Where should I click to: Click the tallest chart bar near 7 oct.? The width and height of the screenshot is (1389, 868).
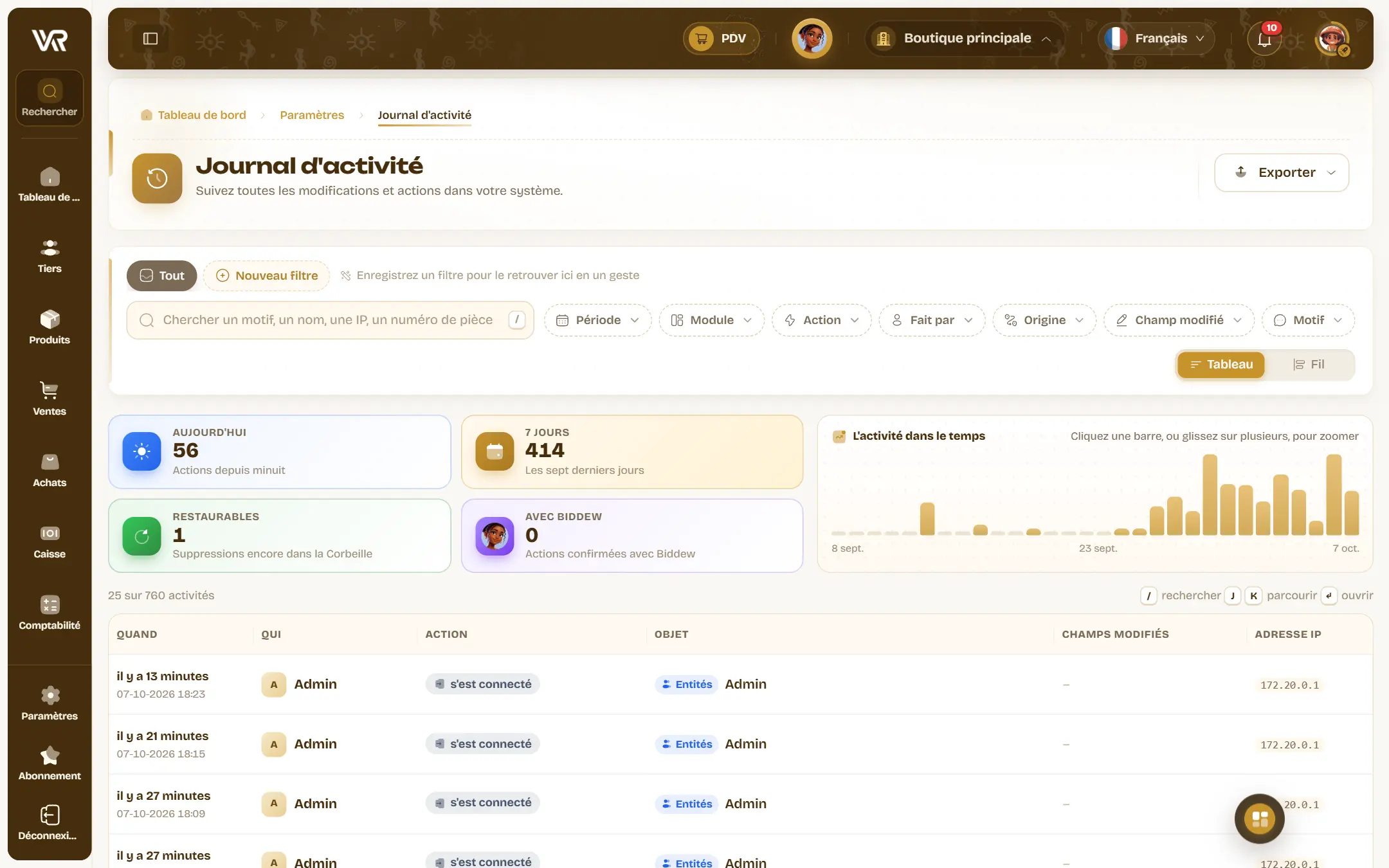pyautogui.click(x=1334, y=494)
